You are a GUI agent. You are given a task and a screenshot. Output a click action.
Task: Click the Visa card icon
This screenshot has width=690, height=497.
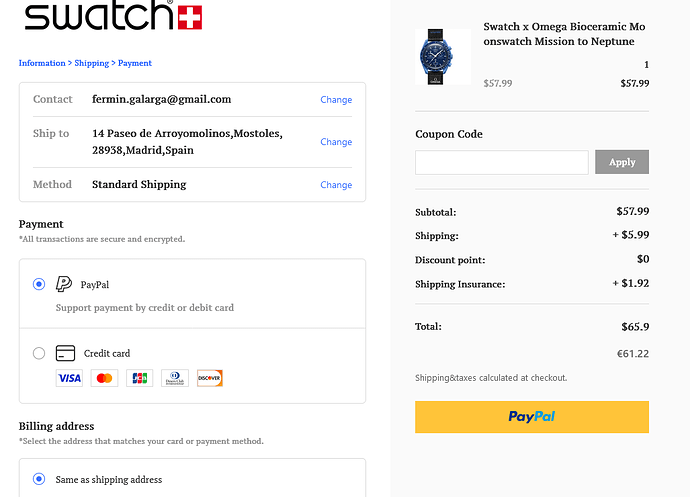click(x=69, y=378)
